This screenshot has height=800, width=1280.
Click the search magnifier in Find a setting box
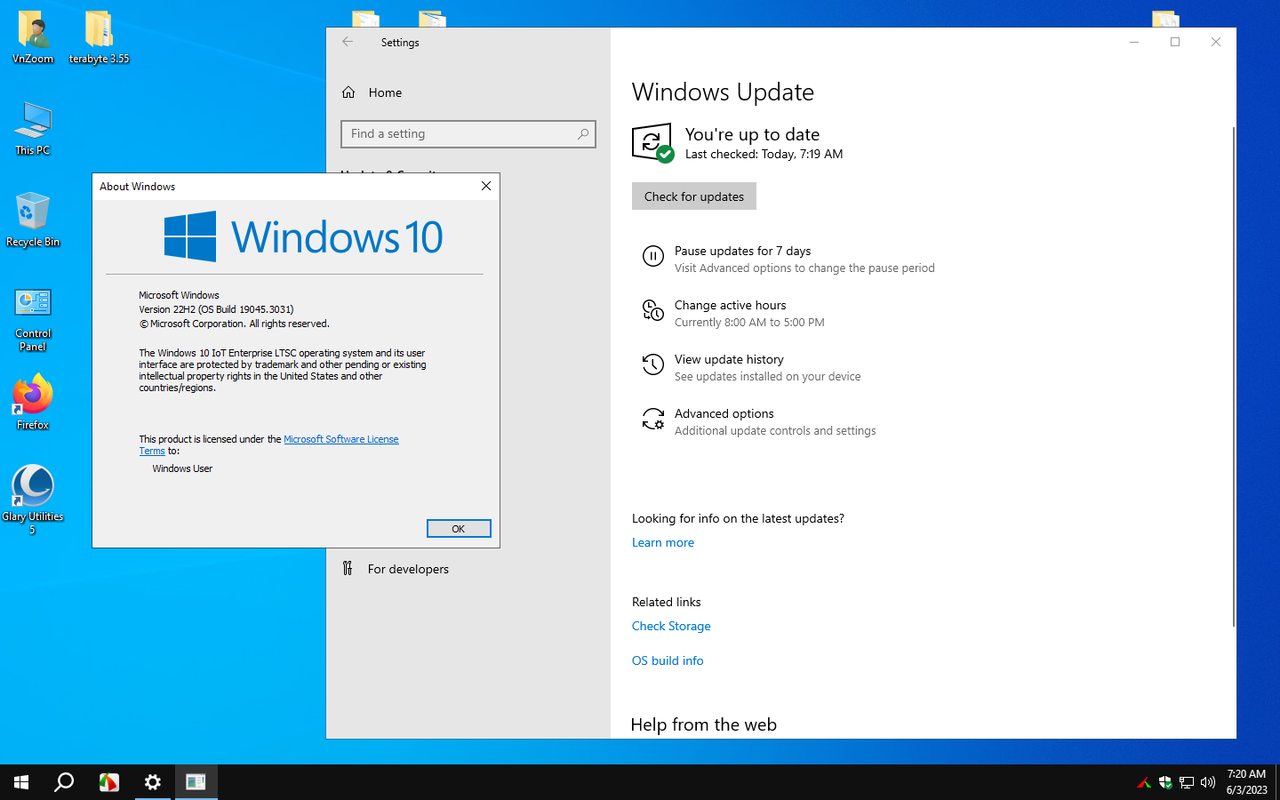point(583,134)
